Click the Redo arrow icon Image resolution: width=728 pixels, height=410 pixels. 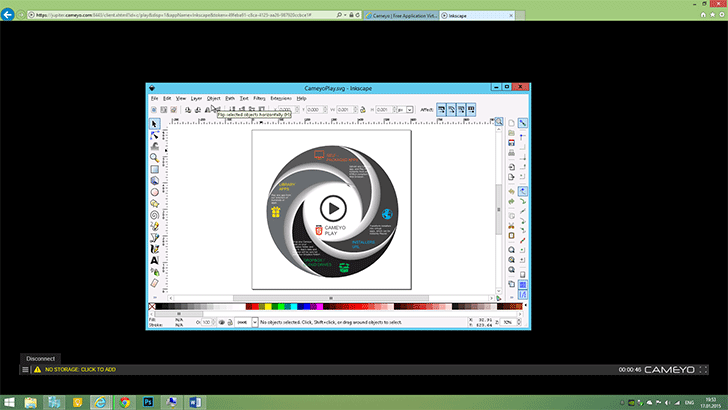511,202
